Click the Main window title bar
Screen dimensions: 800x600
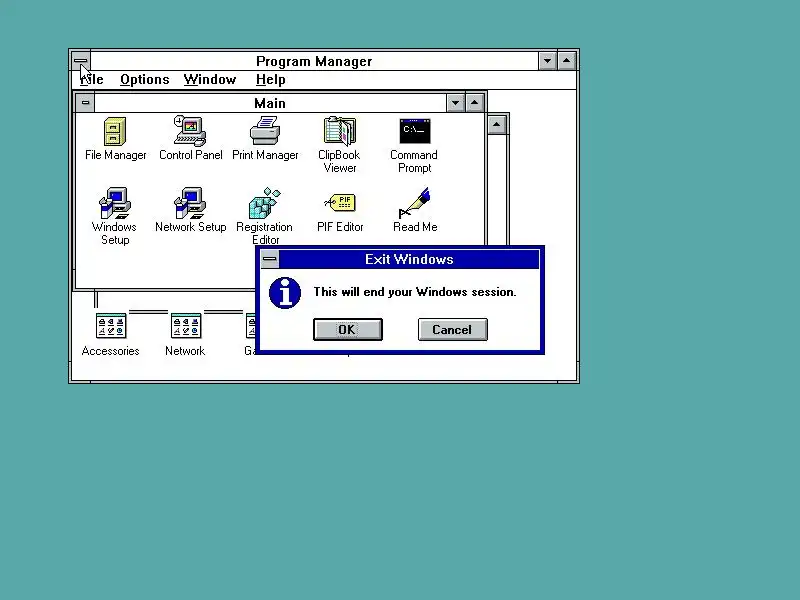[x=270, y=103]
